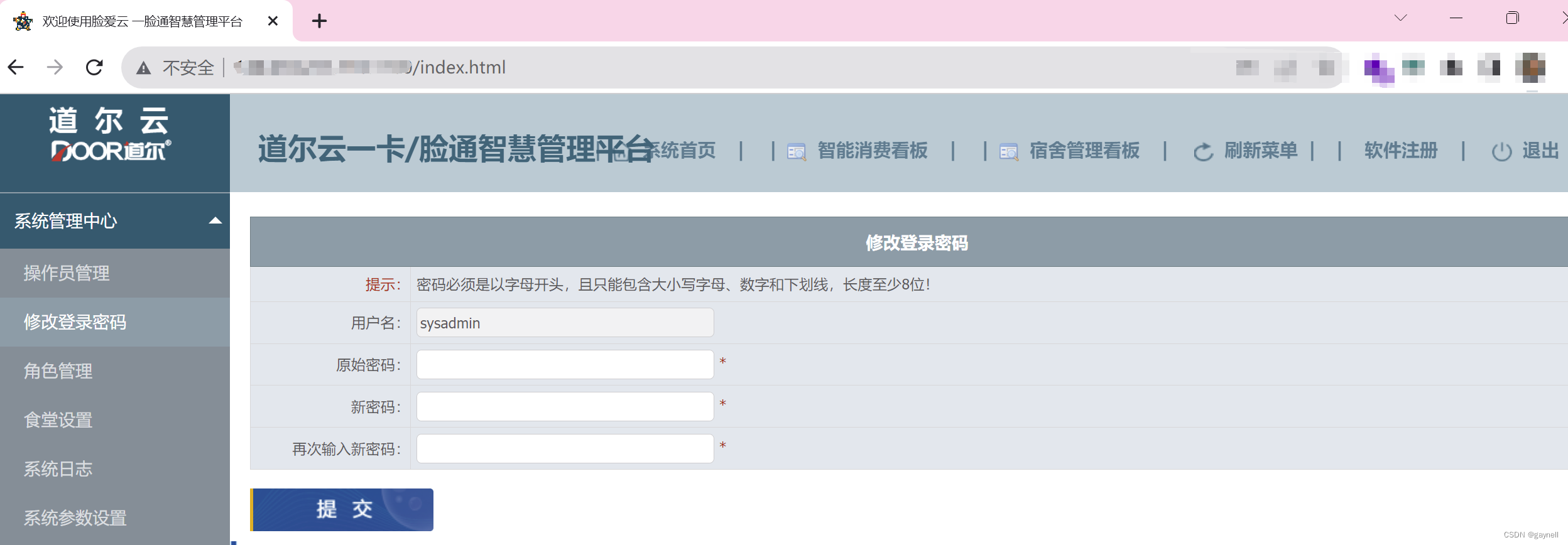The width and height of the screenshot is (1568, 545).
Task: Open the tab search chevron dropdown
Action: tap(1400, 18)
